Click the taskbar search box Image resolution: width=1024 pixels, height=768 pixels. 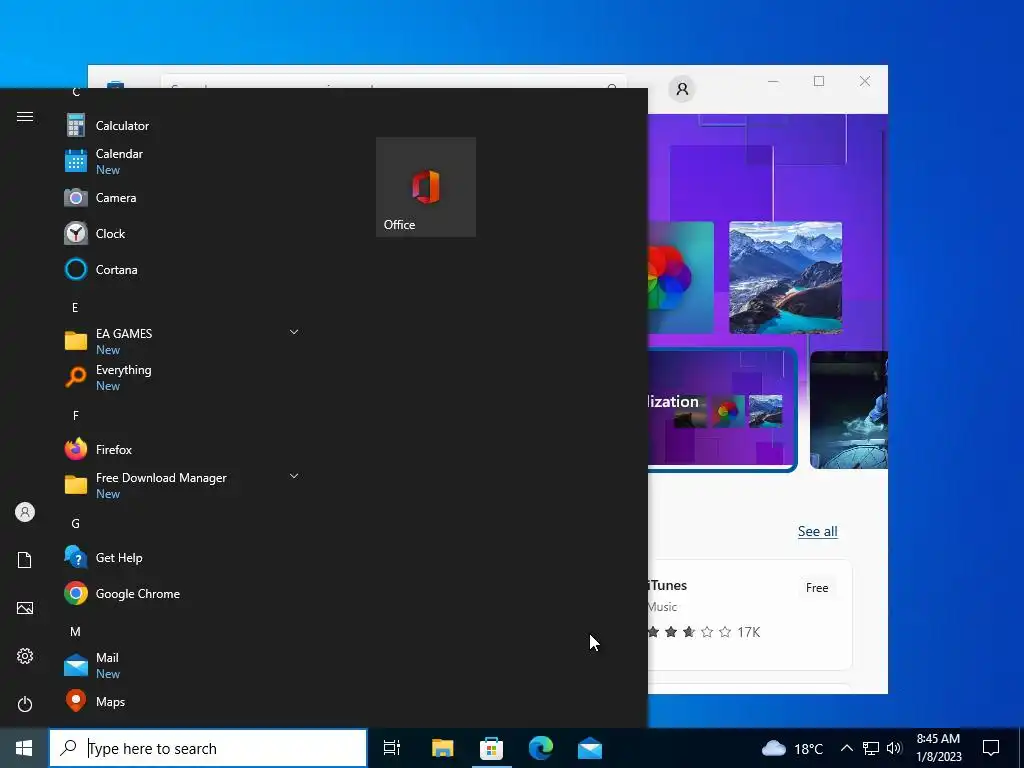[x=209, y=748]
